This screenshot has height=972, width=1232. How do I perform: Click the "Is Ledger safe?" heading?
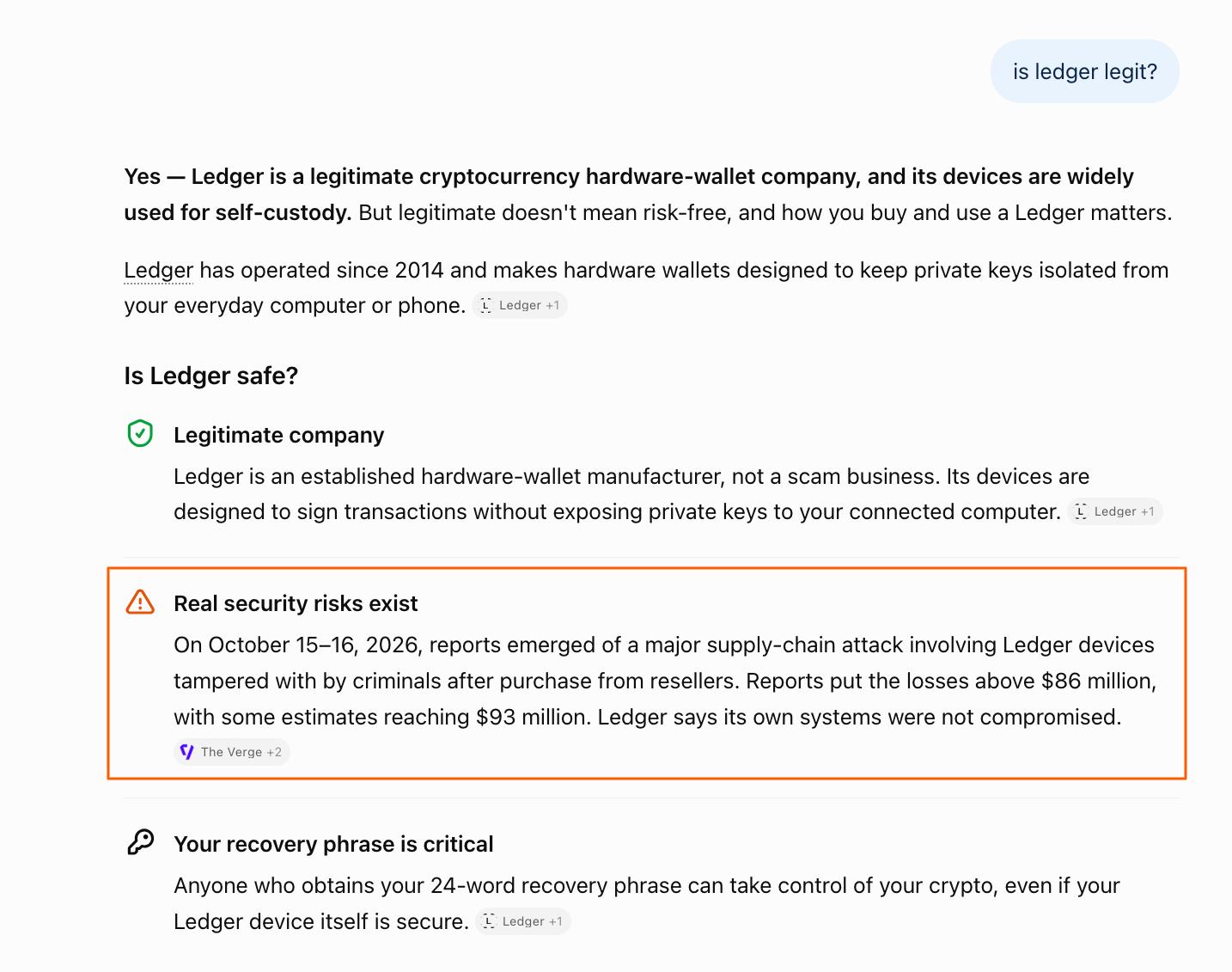click(x=211, y=376)
